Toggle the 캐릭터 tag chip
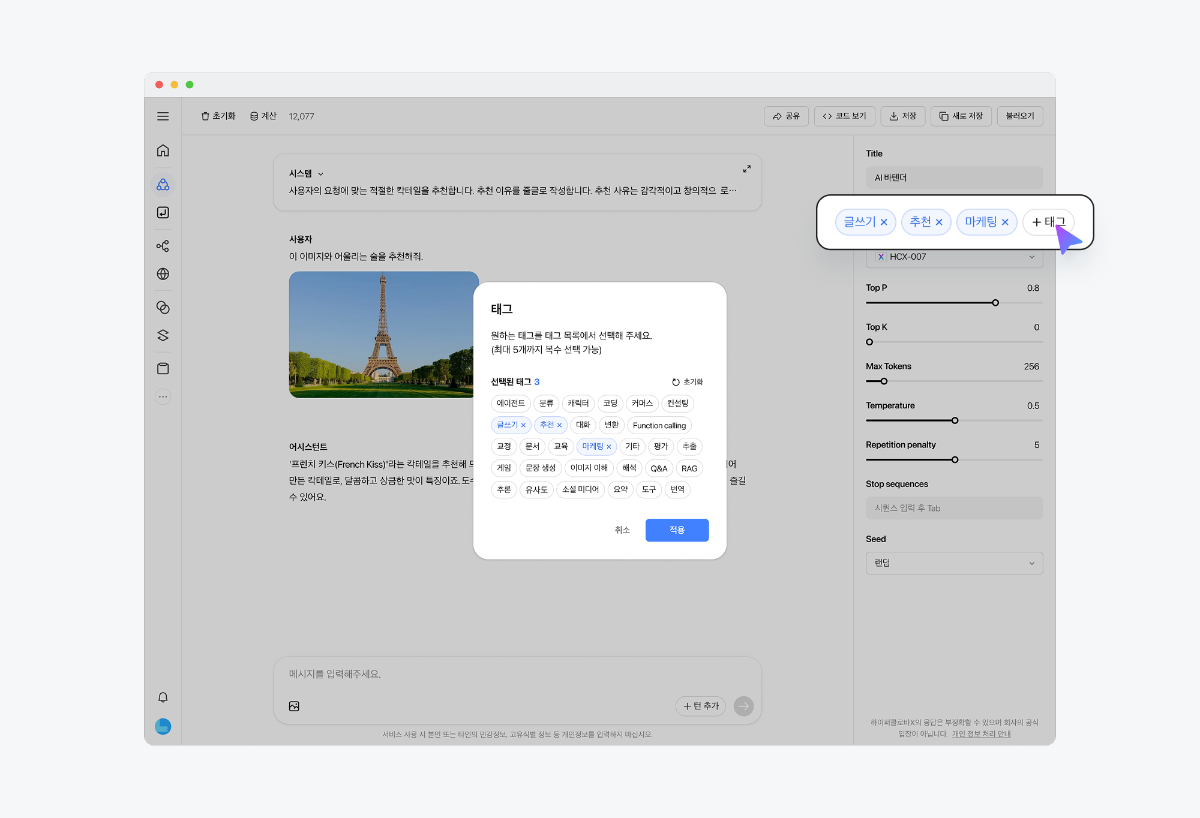 [578, 404]
